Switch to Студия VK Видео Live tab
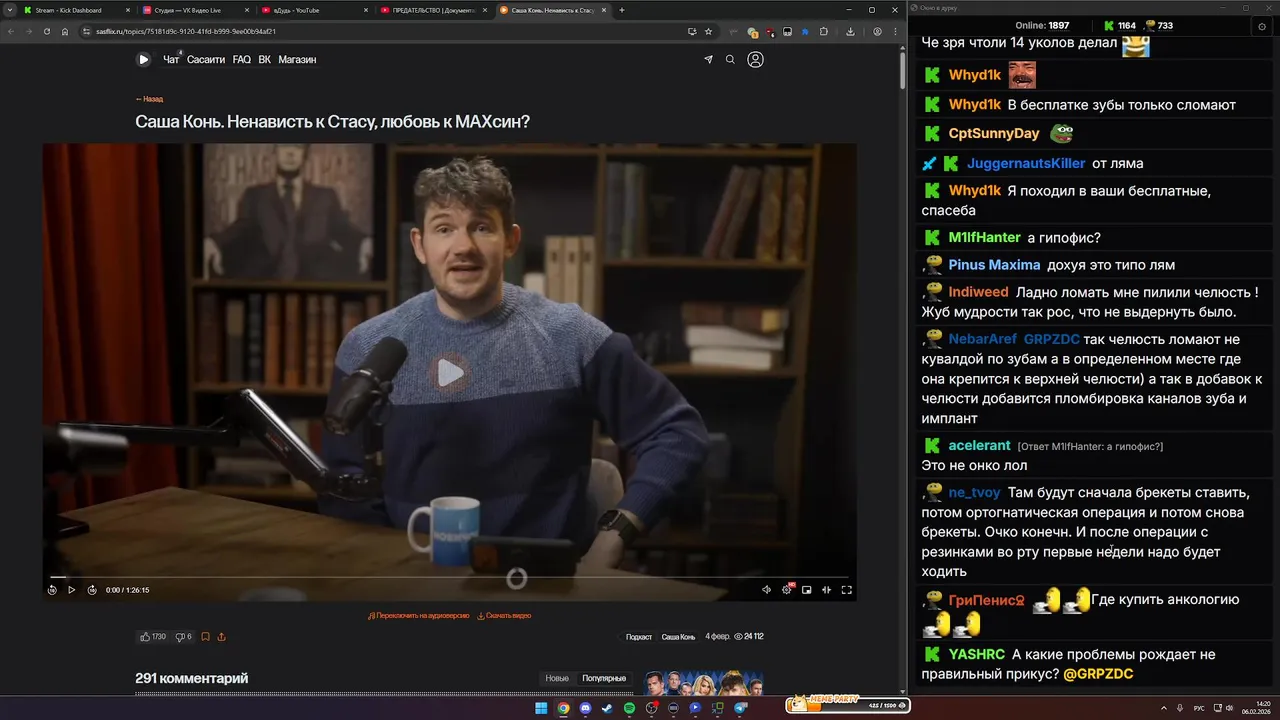The height and width of the screenshot is (720, 1280). pos(194,10)
